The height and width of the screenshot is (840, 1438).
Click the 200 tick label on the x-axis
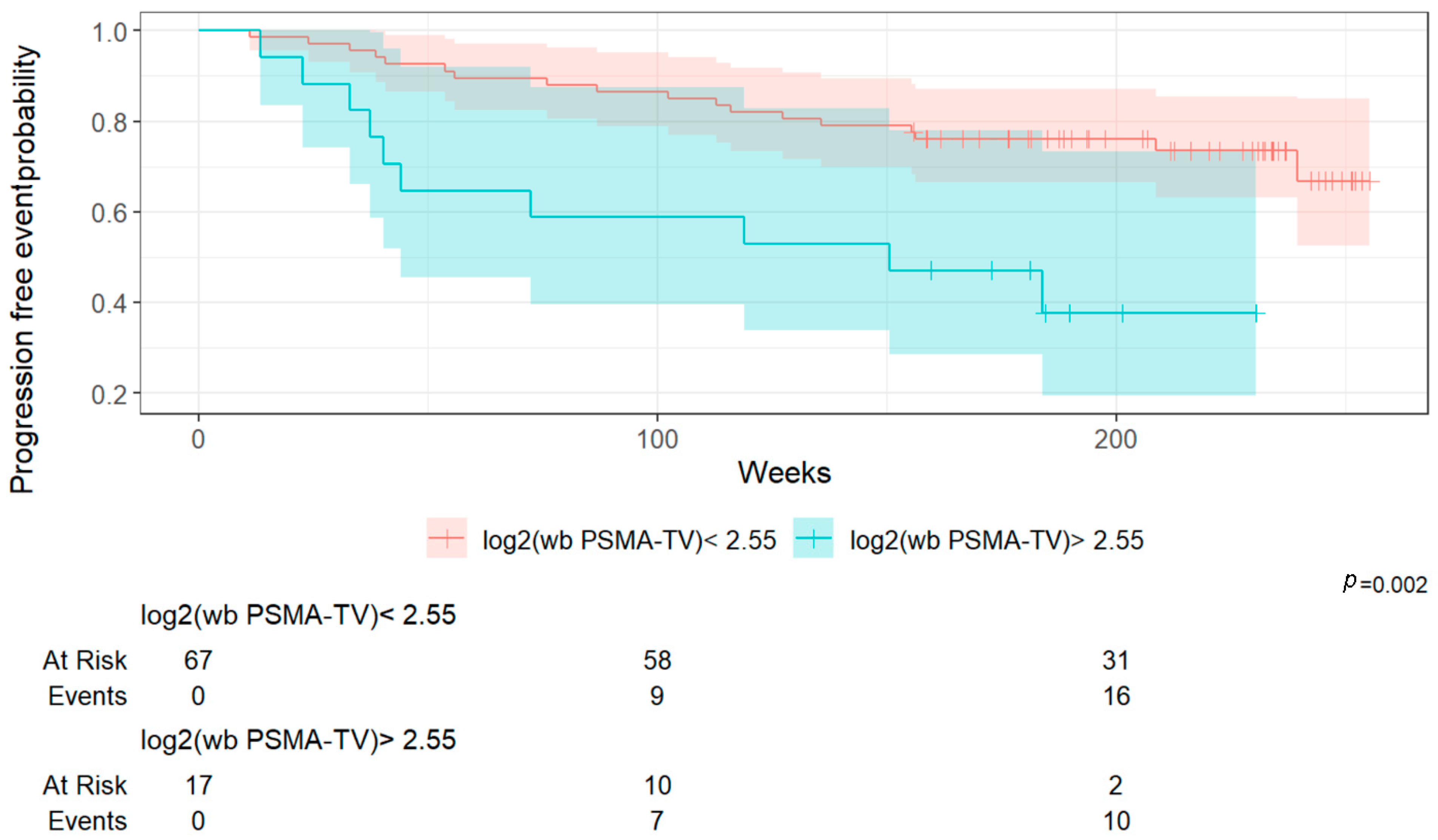pyautogui.click(x=1116, y=440)
